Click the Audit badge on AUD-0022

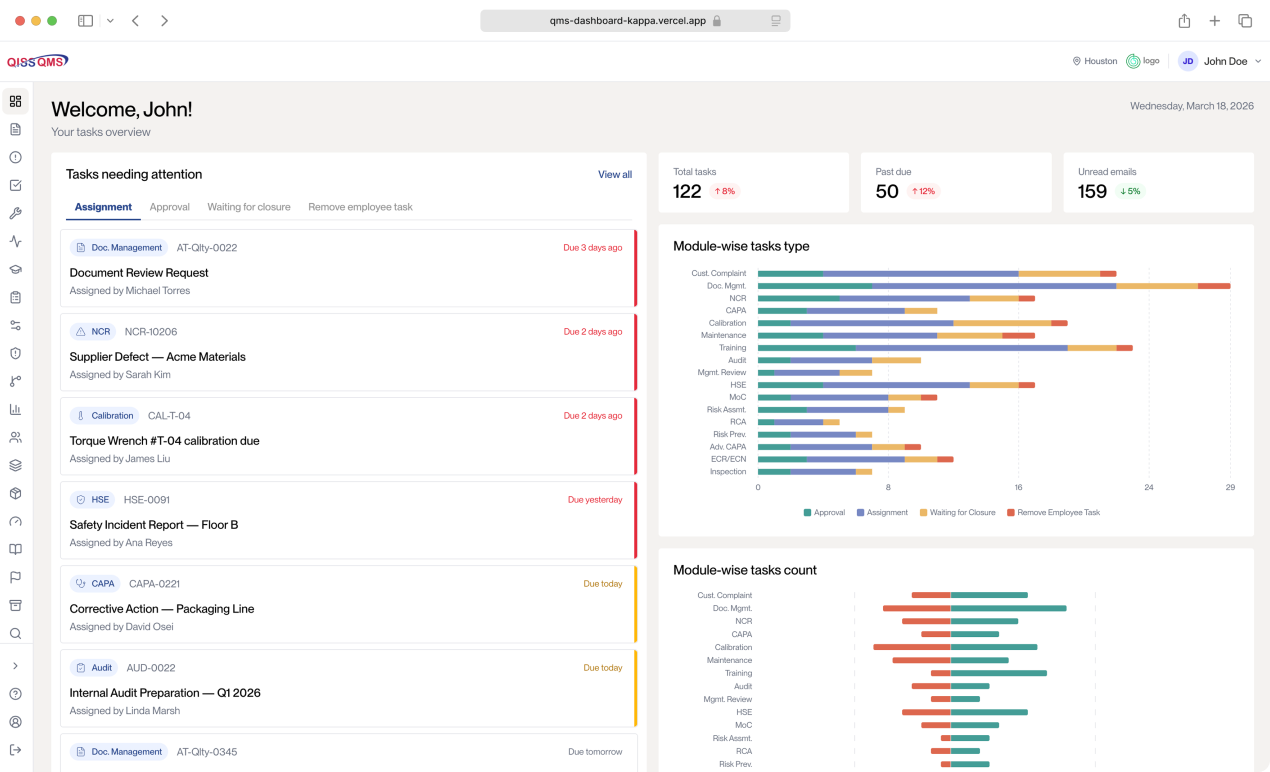click(94, 667)
